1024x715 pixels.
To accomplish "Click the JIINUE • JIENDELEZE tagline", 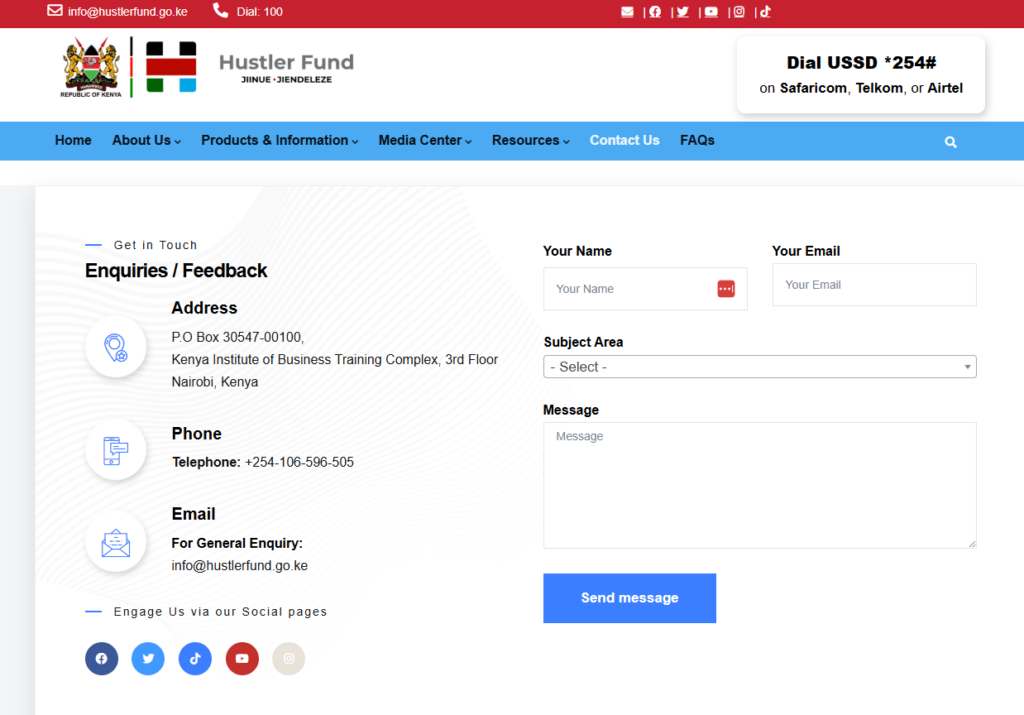I will coord(286,80).
